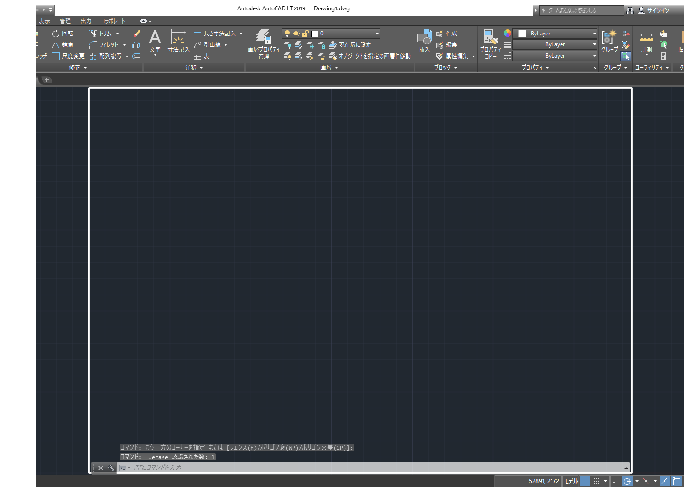Open the Manage (管理) ribbon tab

(x=65, y=21)
